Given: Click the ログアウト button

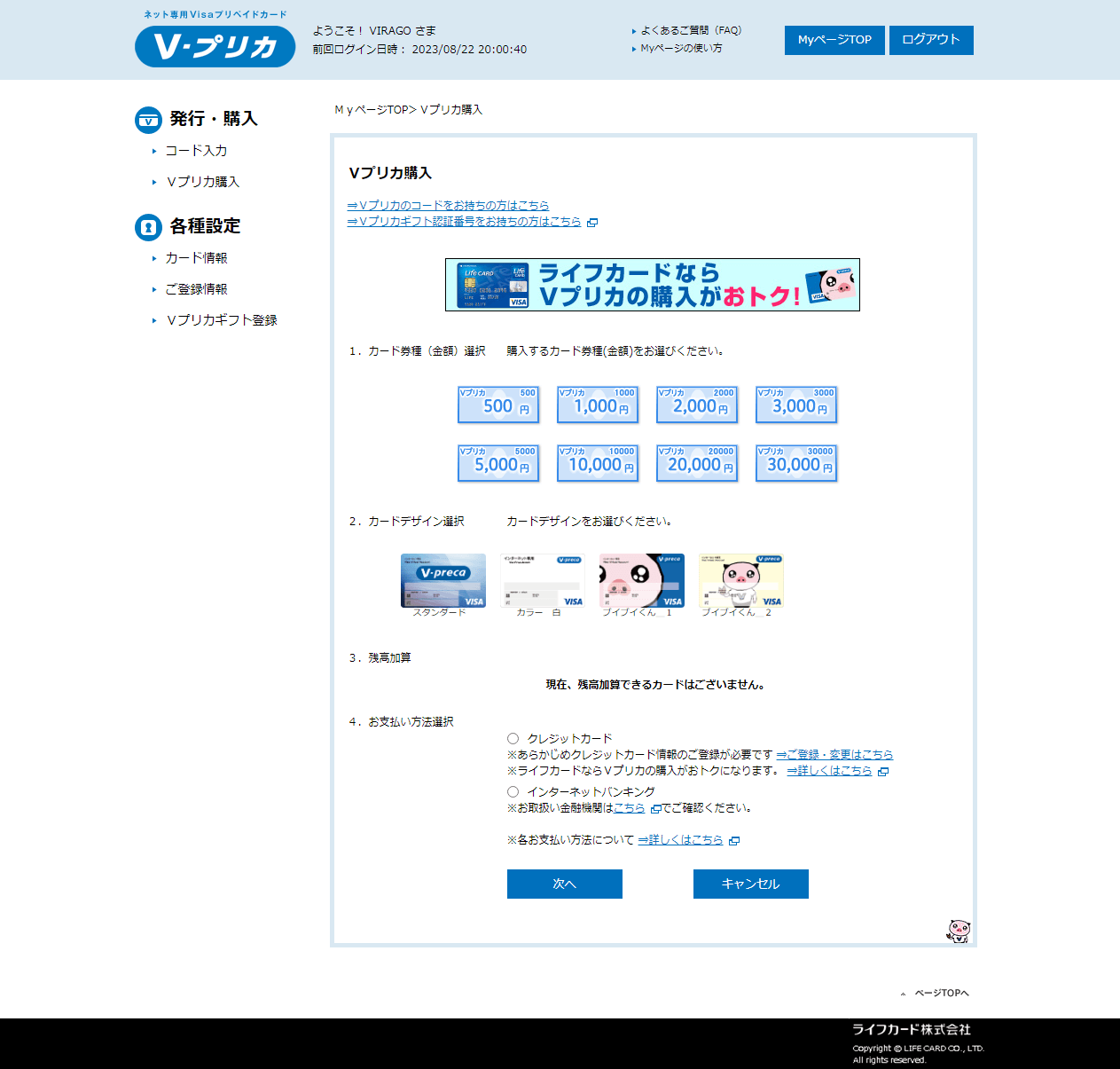Looking at the screenshot, I should click(x=930, y=40).
